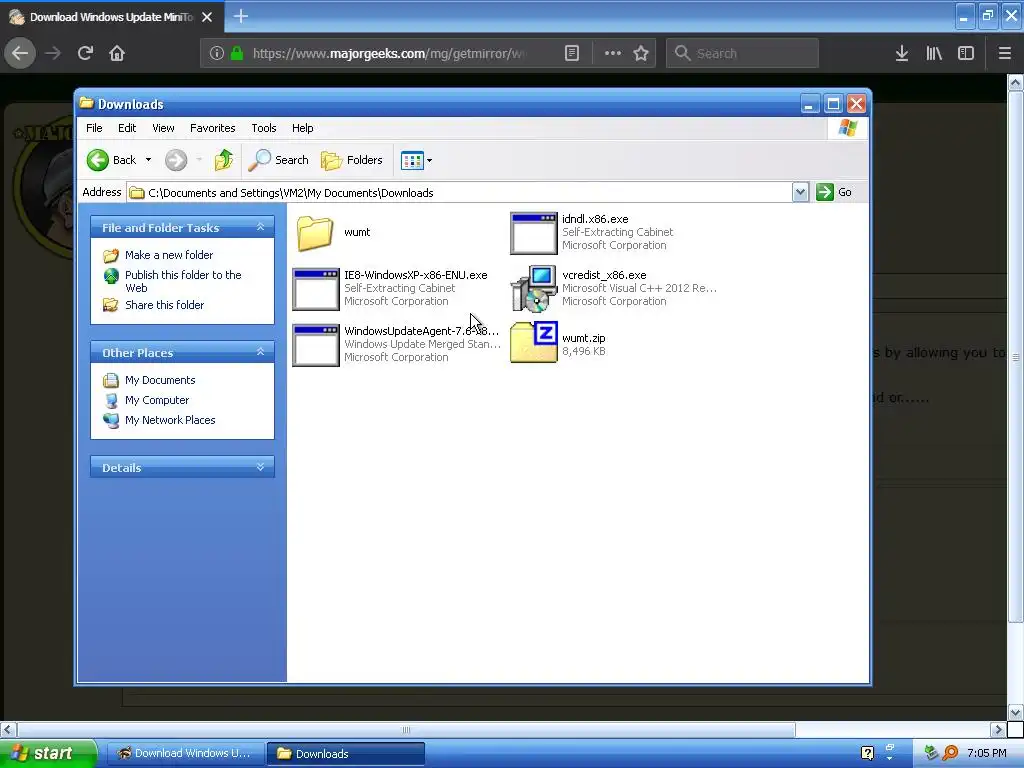Open the Windows start menu

click(x=47, y=753)
